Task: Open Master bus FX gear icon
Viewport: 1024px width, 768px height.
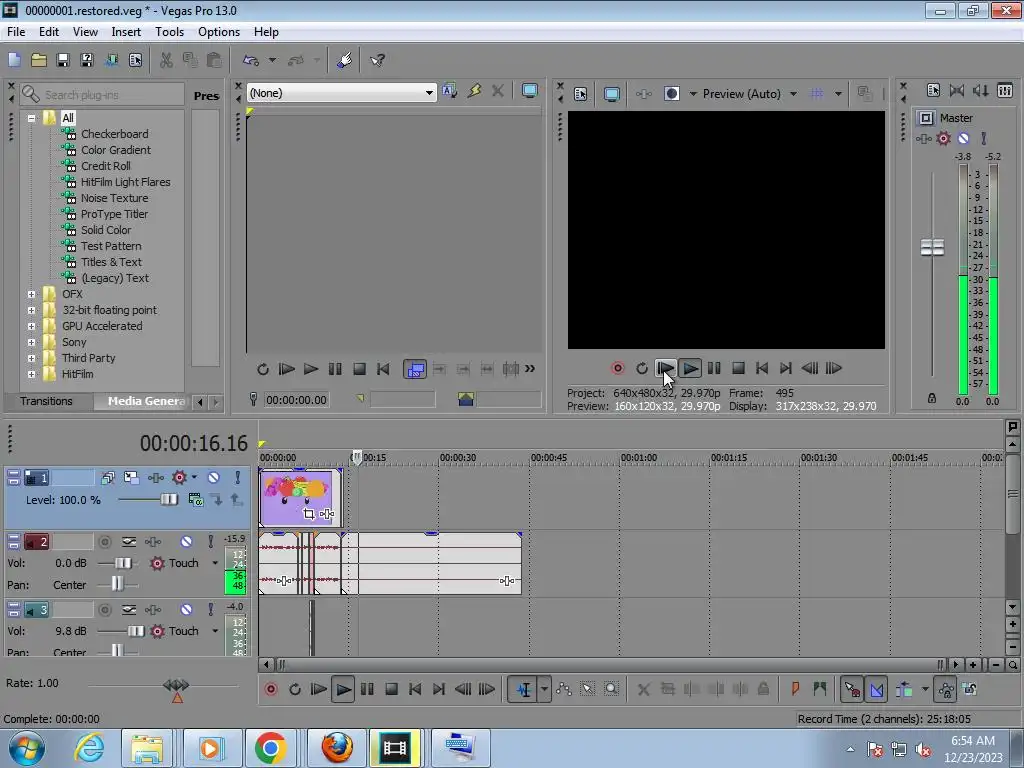Action: 943,138
